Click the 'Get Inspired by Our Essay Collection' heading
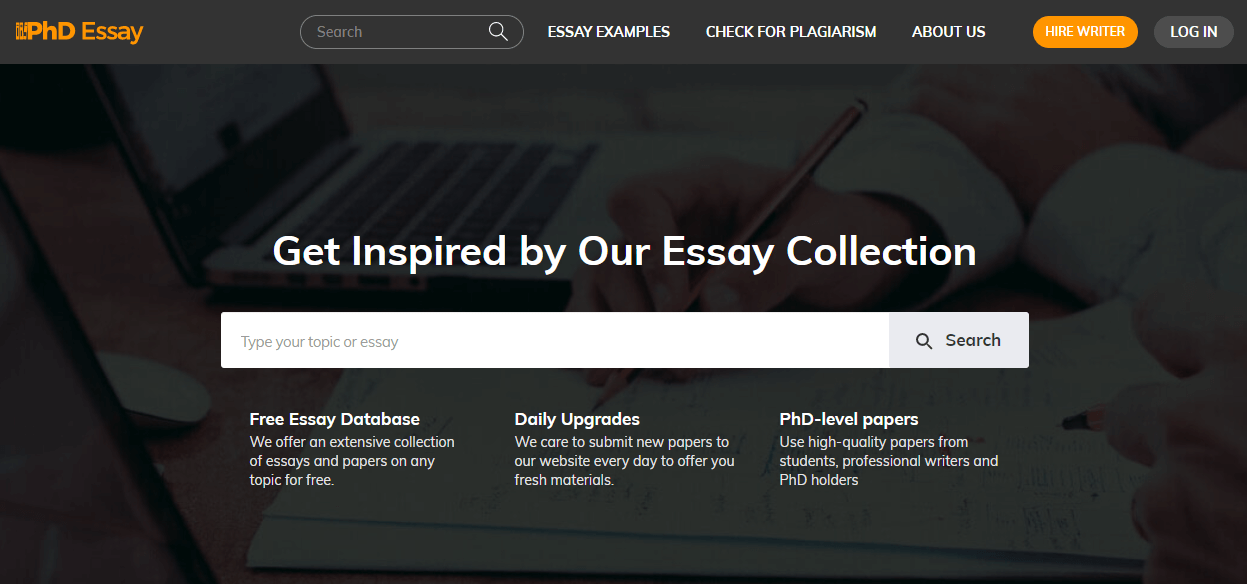This screenshot has width=1247, height=584. (624, 251)
